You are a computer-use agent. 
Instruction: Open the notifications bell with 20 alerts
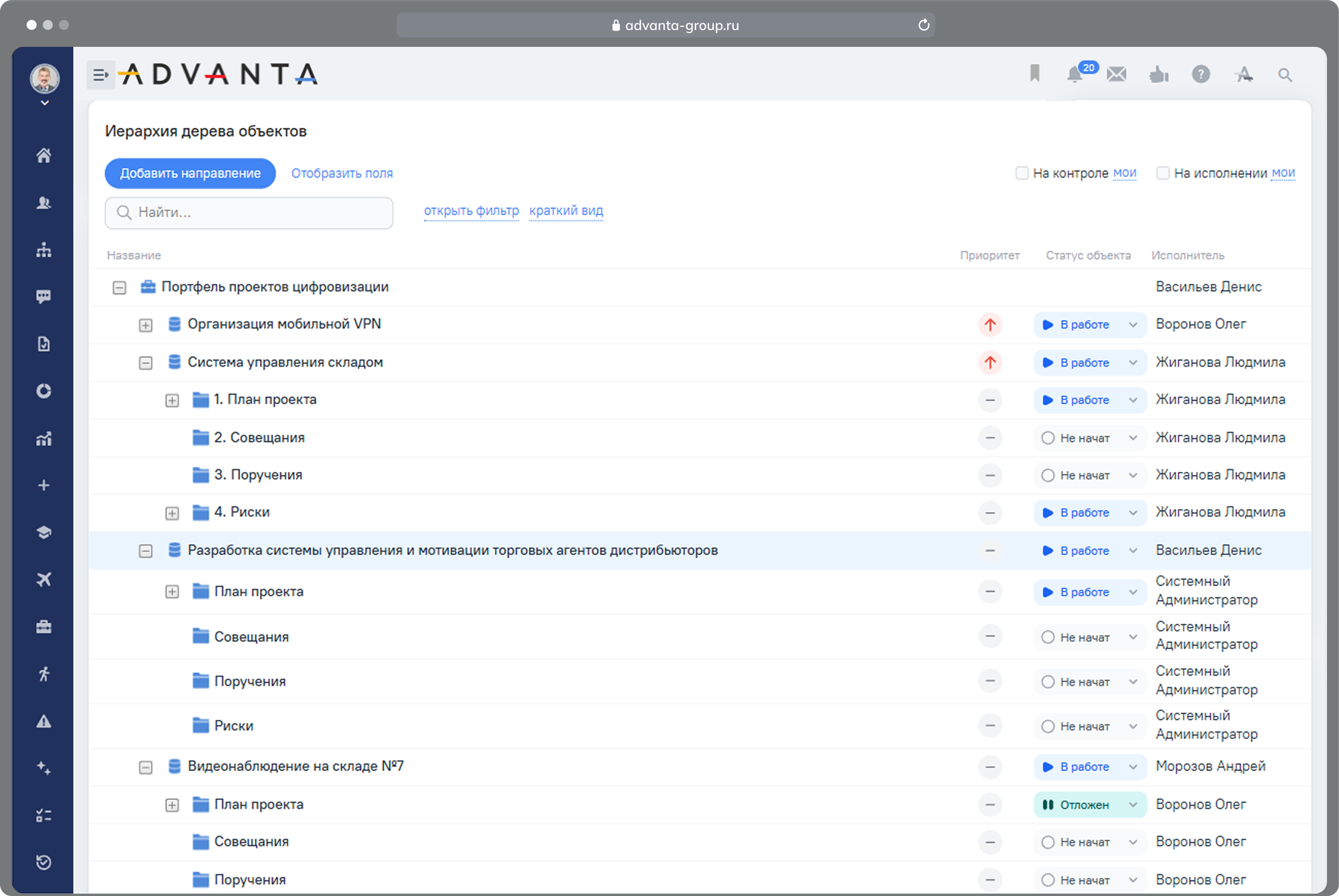point(1075,74)
